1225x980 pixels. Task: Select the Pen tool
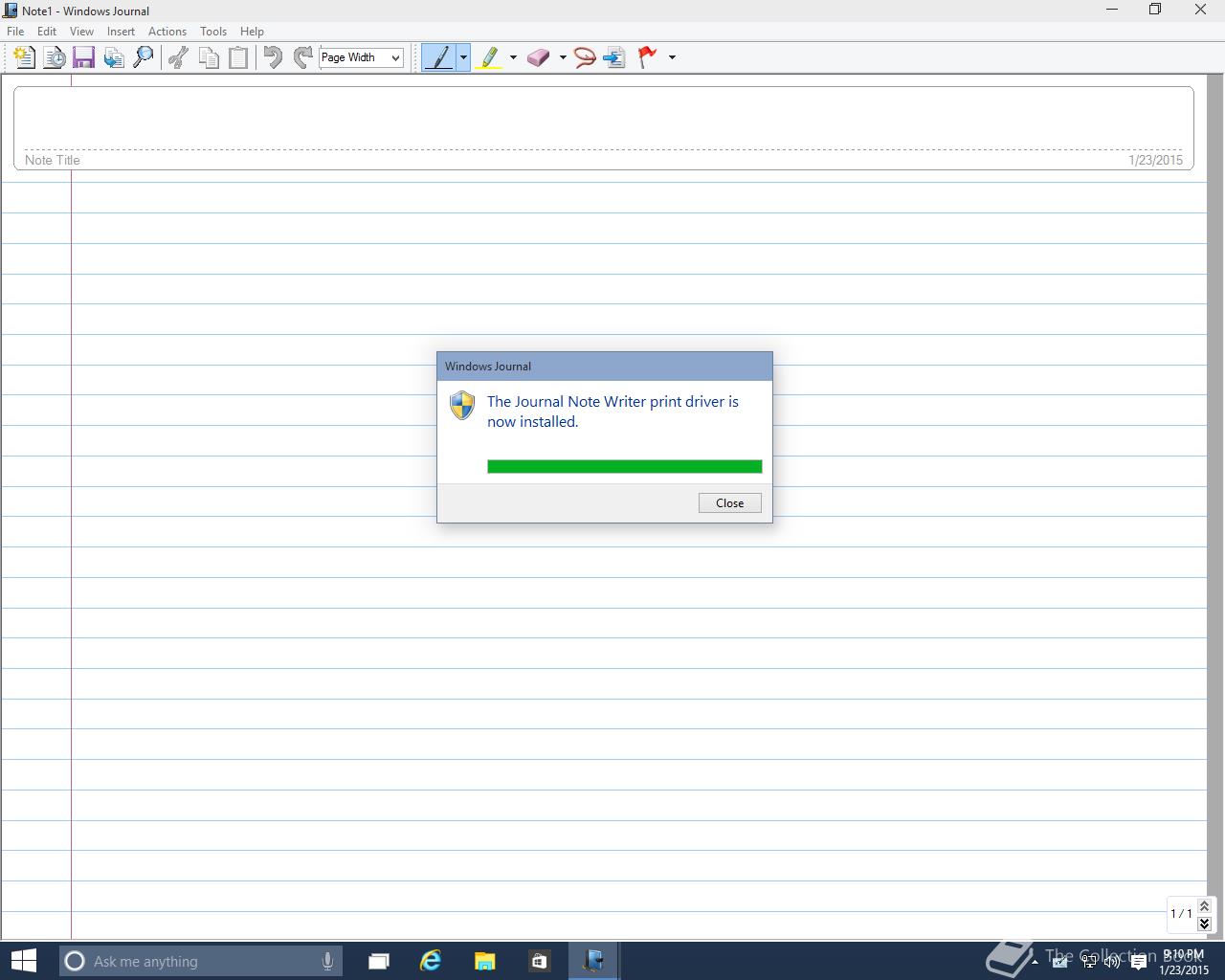(439, 57)
